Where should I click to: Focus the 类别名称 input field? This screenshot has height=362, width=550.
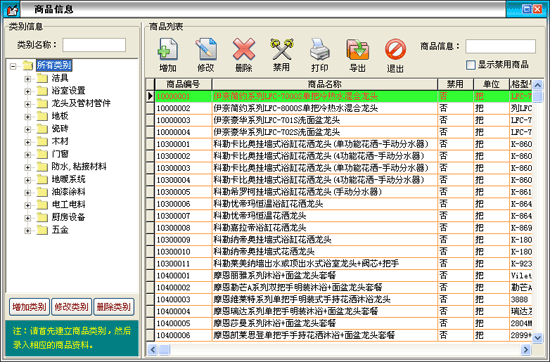(94, 45)
